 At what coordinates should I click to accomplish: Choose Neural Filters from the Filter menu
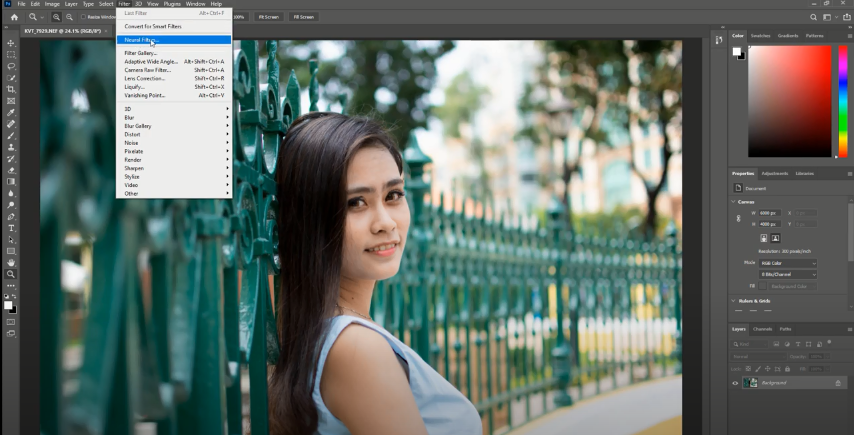tap(140, 40)
